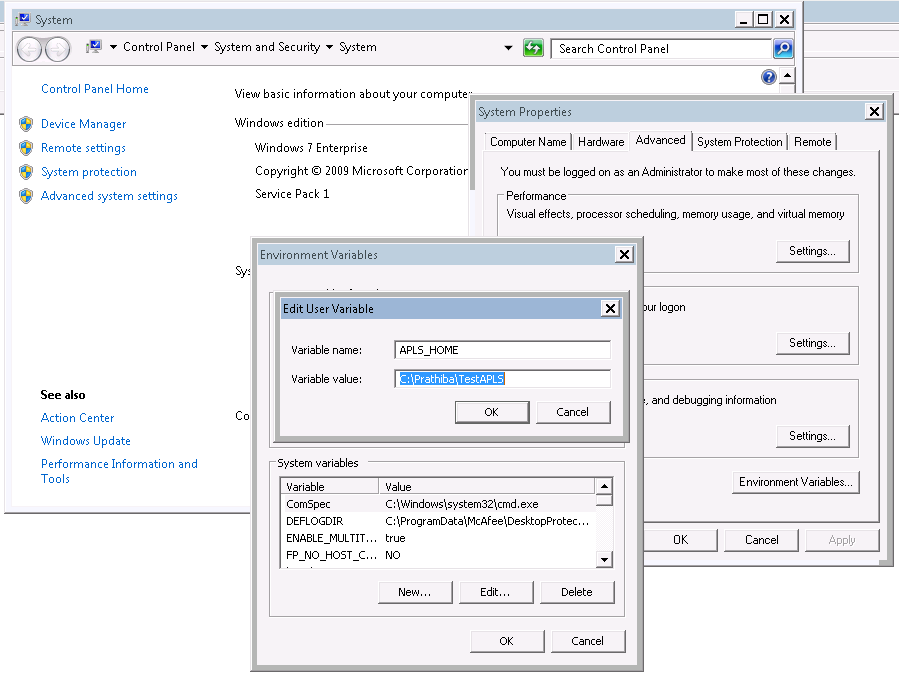
Task: Click the refresh icon beside the address bar
Action: [534, 48]
